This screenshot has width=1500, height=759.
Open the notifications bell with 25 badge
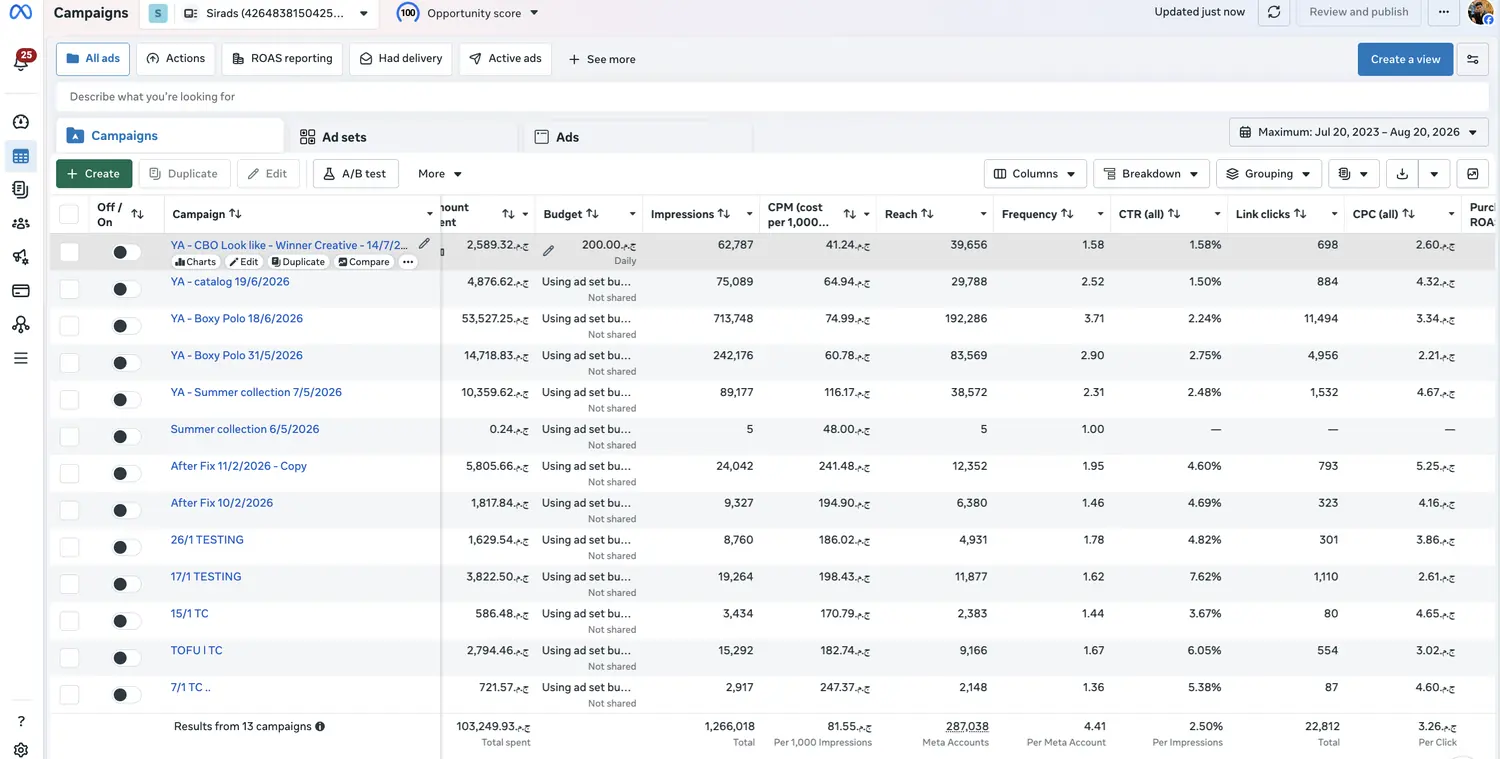pos(21,60)
